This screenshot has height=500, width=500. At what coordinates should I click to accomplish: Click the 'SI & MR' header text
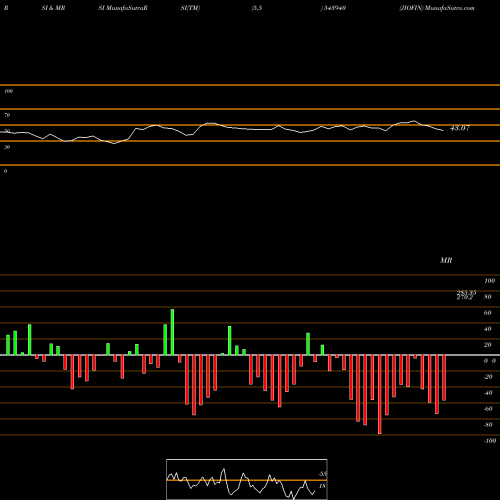53,8
